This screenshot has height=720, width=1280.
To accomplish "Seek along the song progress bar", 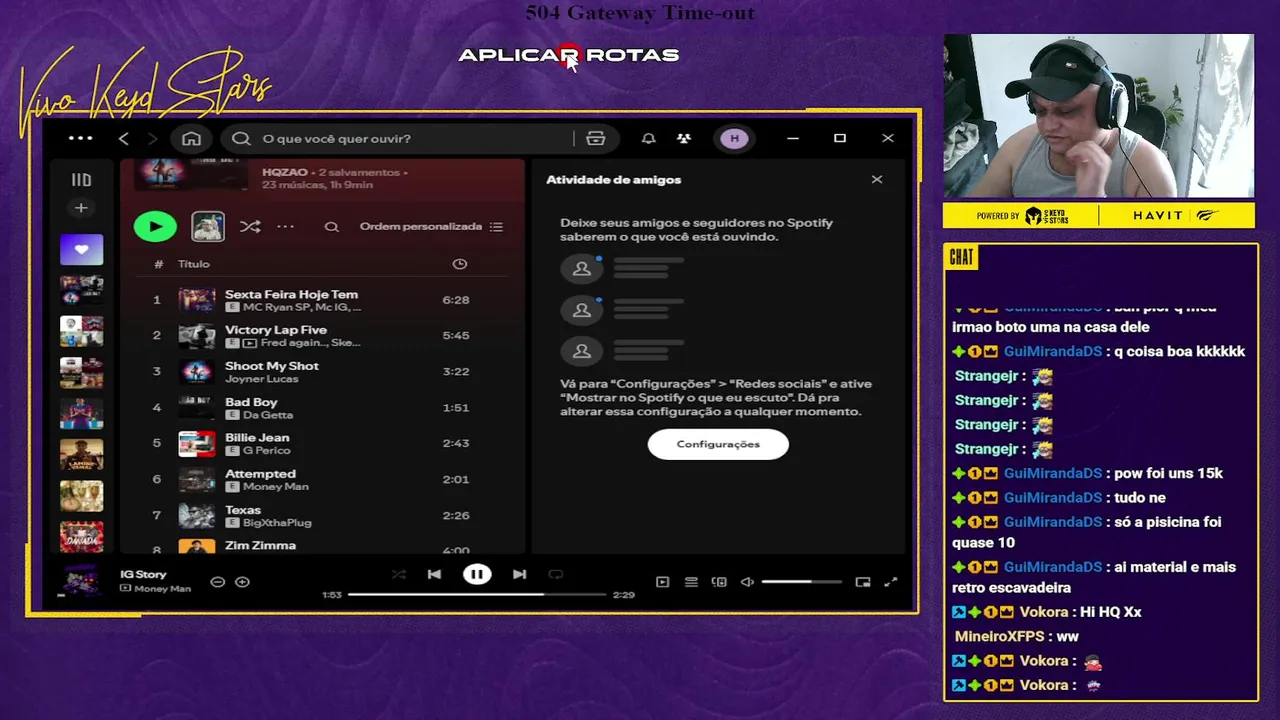I will (477, 595).
